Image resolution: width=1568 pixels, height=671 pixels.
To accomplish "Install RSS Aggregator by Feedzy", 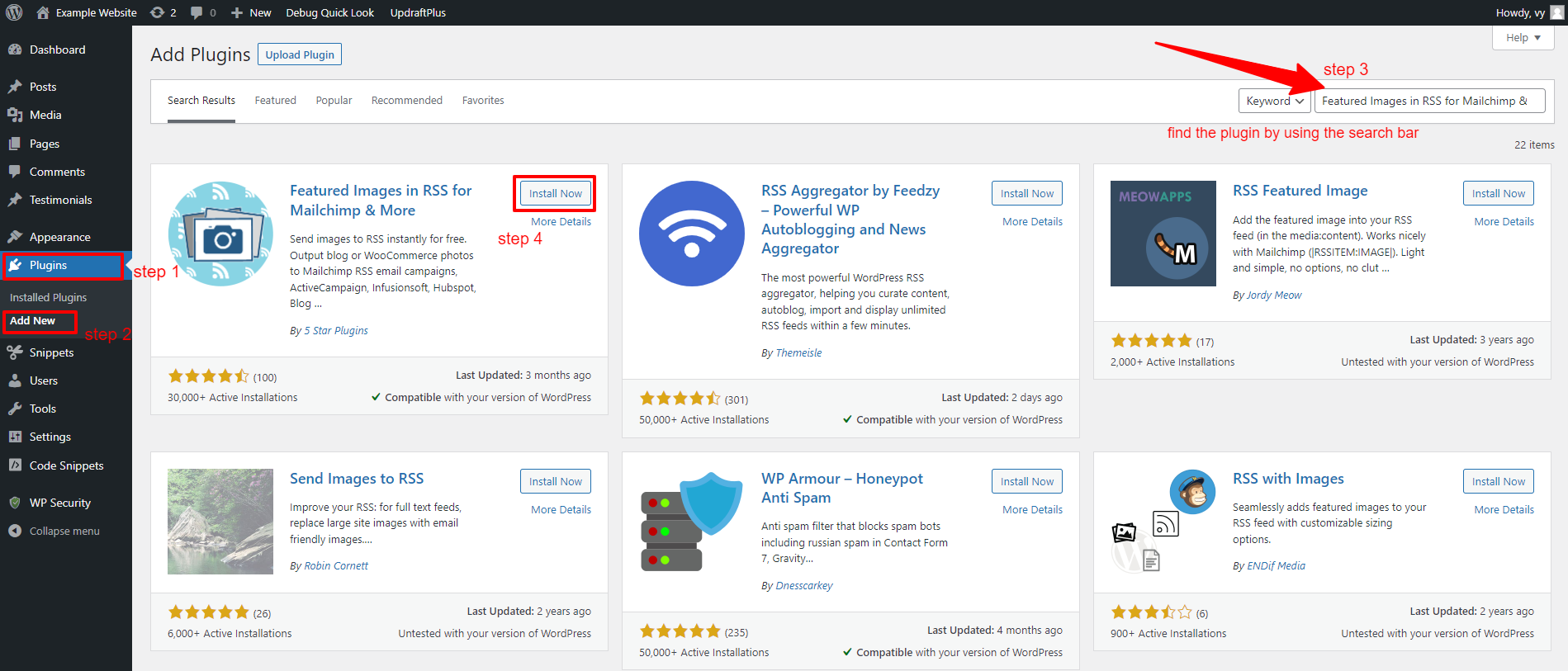I will (1027, 193).
